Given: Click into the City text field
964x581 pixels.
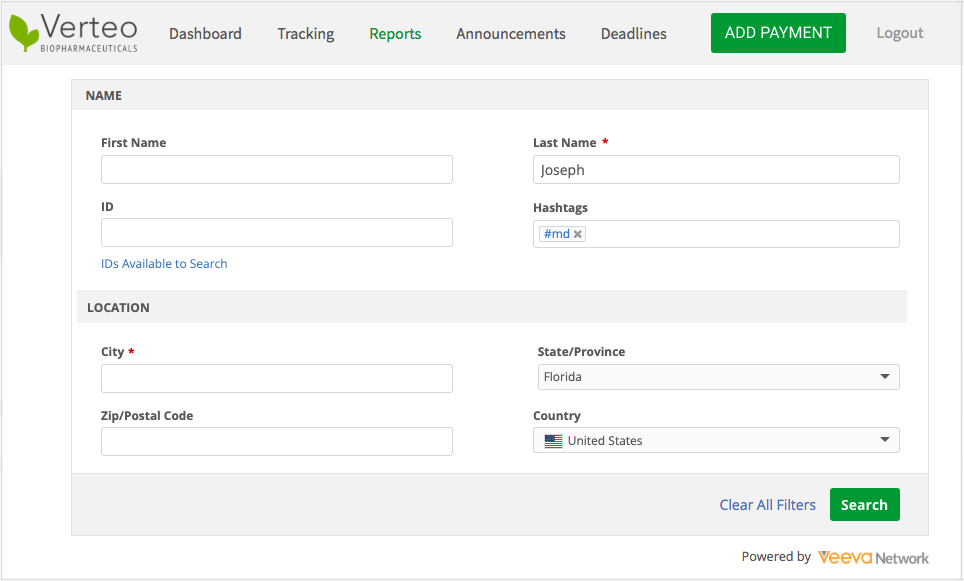Looking at the screenshot, I should 277,378.
